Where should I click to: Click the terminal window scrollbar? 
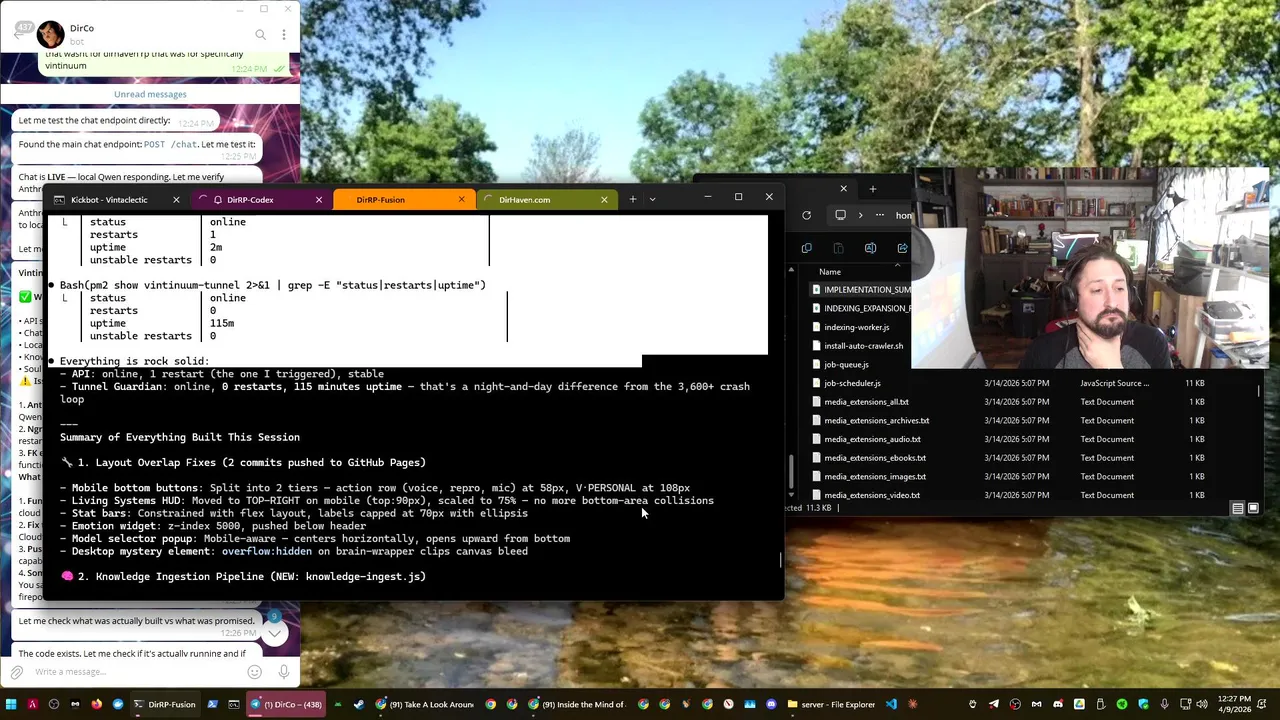pos(781,559)
